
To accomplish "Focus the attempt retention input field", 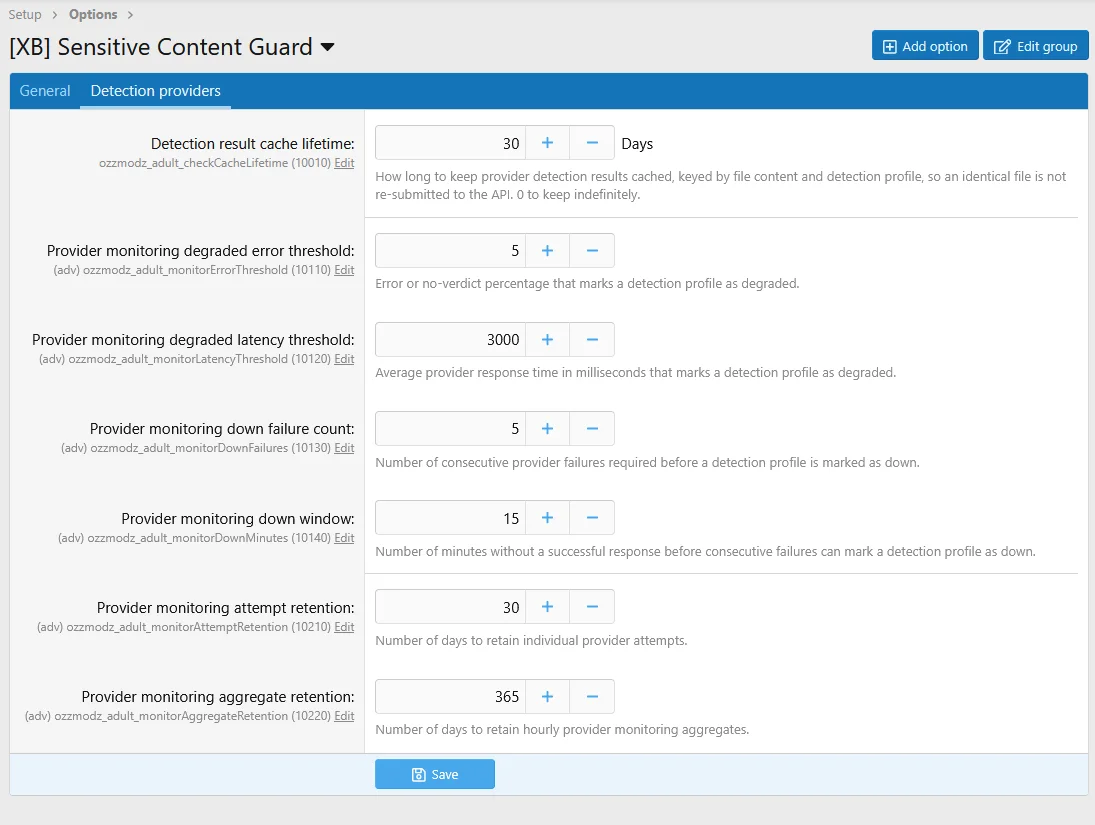I will point(450,607).
